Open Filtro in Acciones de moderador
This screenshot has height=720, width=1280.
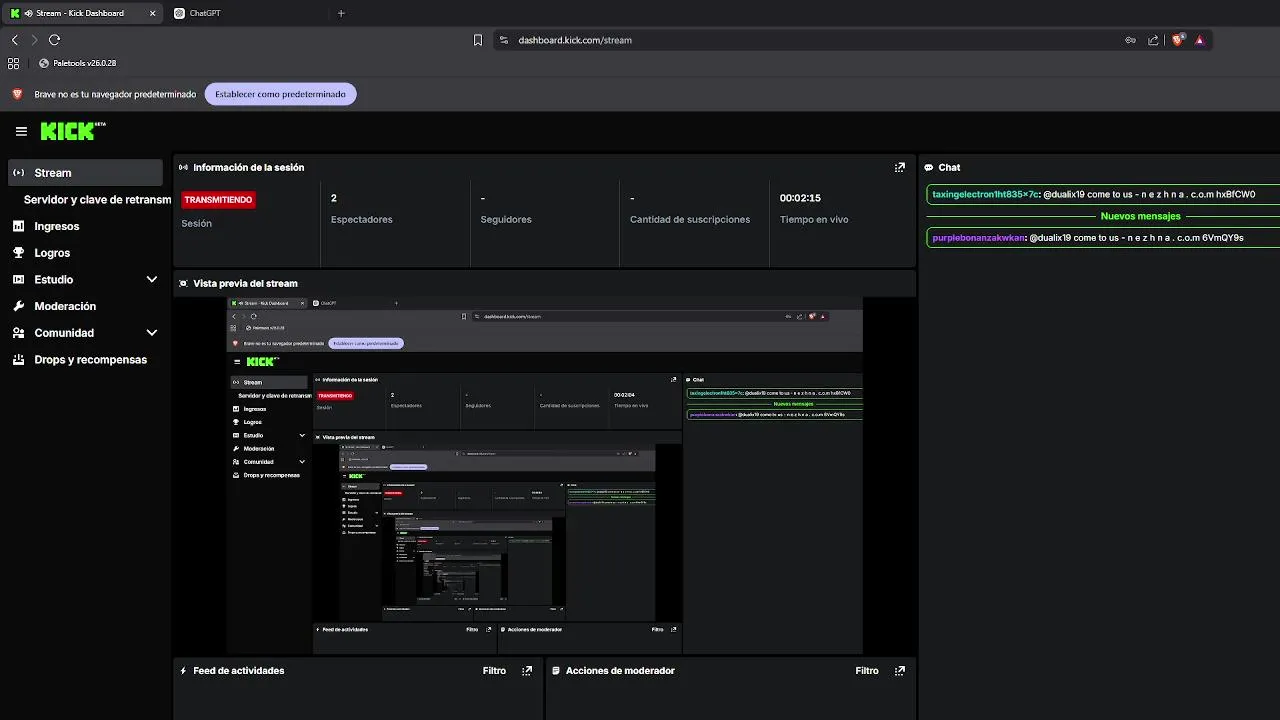coord(867,671)
